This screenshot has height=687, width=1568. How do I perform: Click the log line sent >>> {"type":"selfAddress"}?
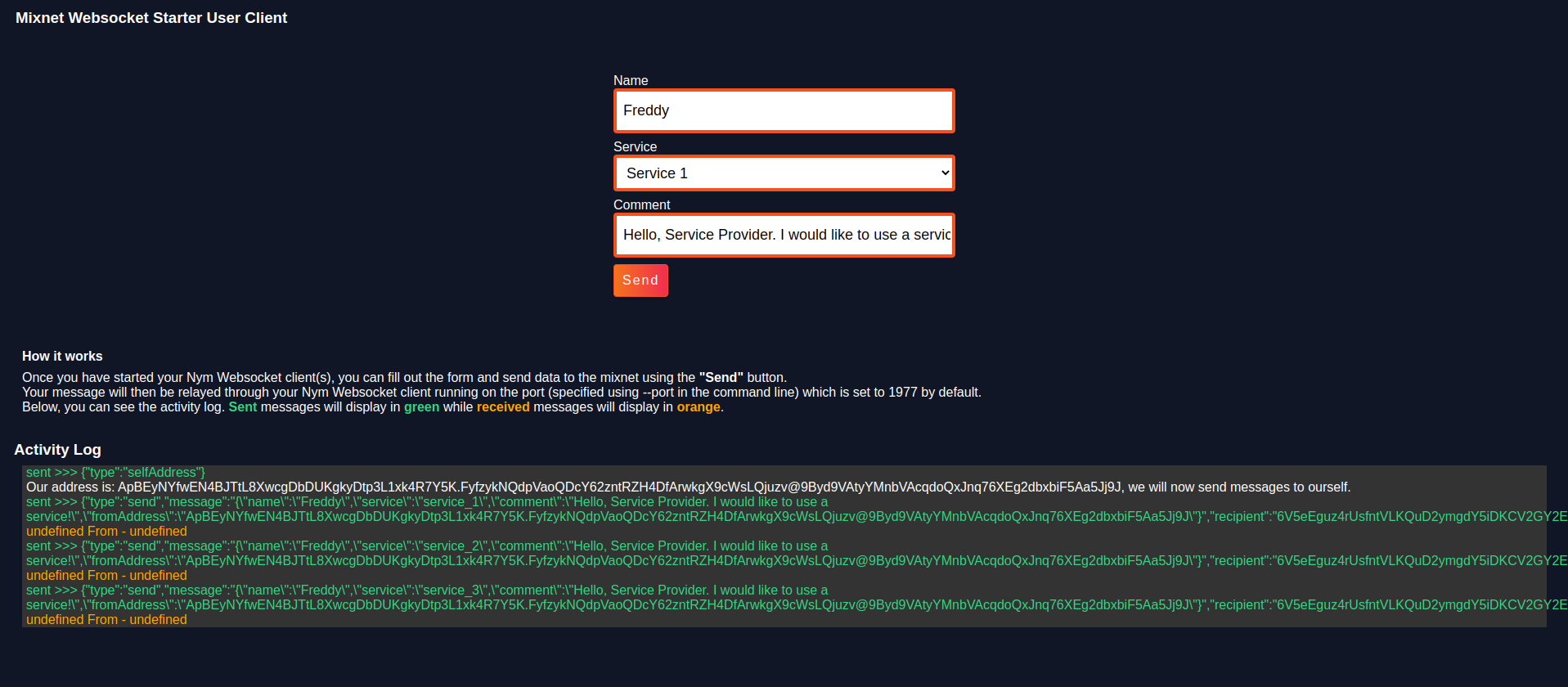[x=115, y=472]
